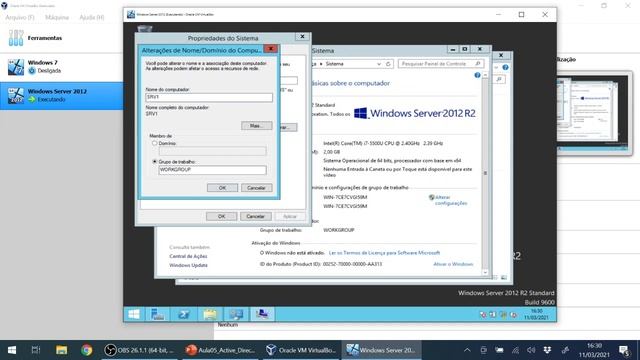This screenshot has width=640, height=360.
Task: Close the Alterações de Nome/Domínio dialog
Action: coord(271,49)
